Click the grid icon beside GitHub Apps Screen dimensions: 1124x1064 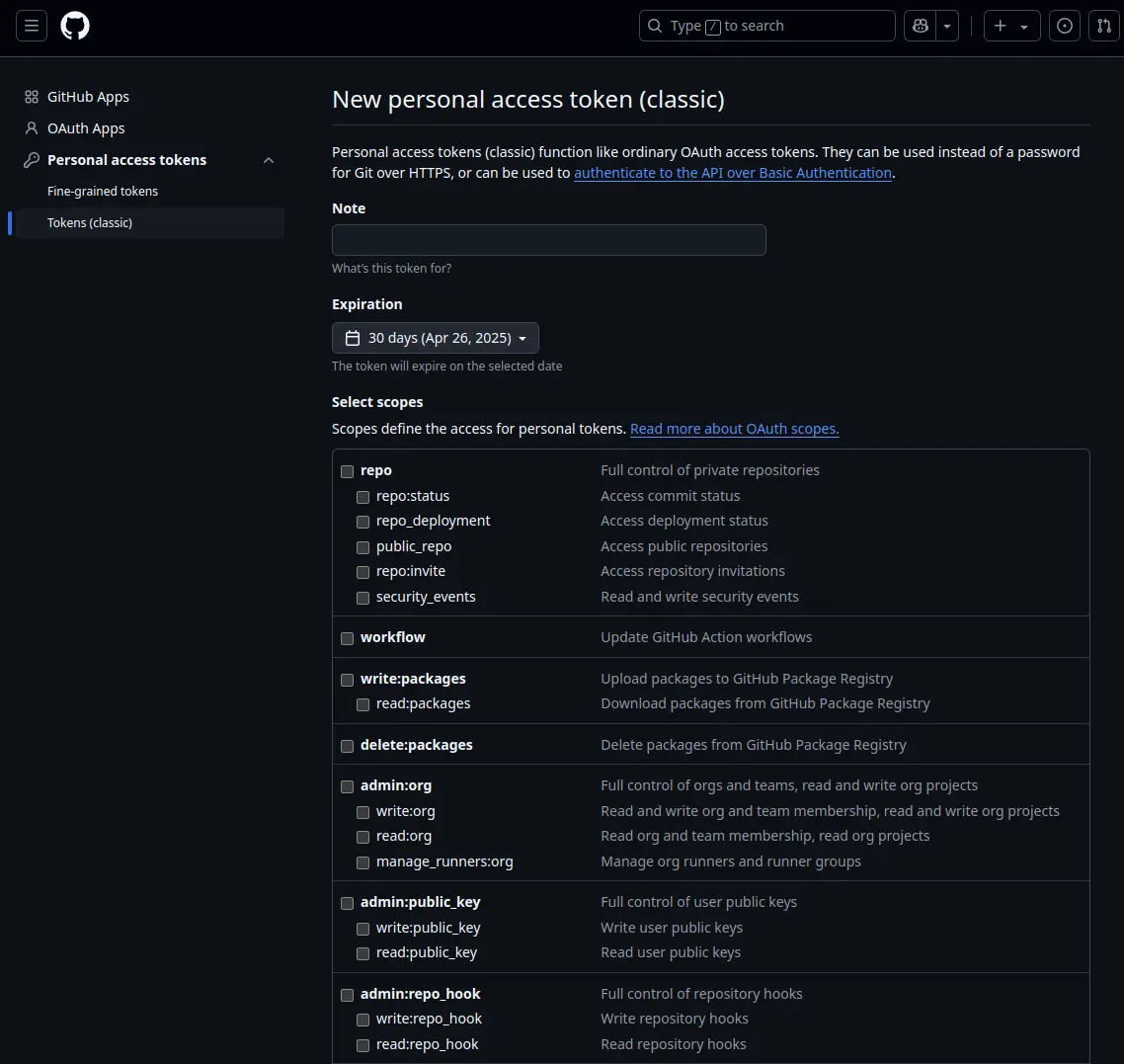pos(32,97)
